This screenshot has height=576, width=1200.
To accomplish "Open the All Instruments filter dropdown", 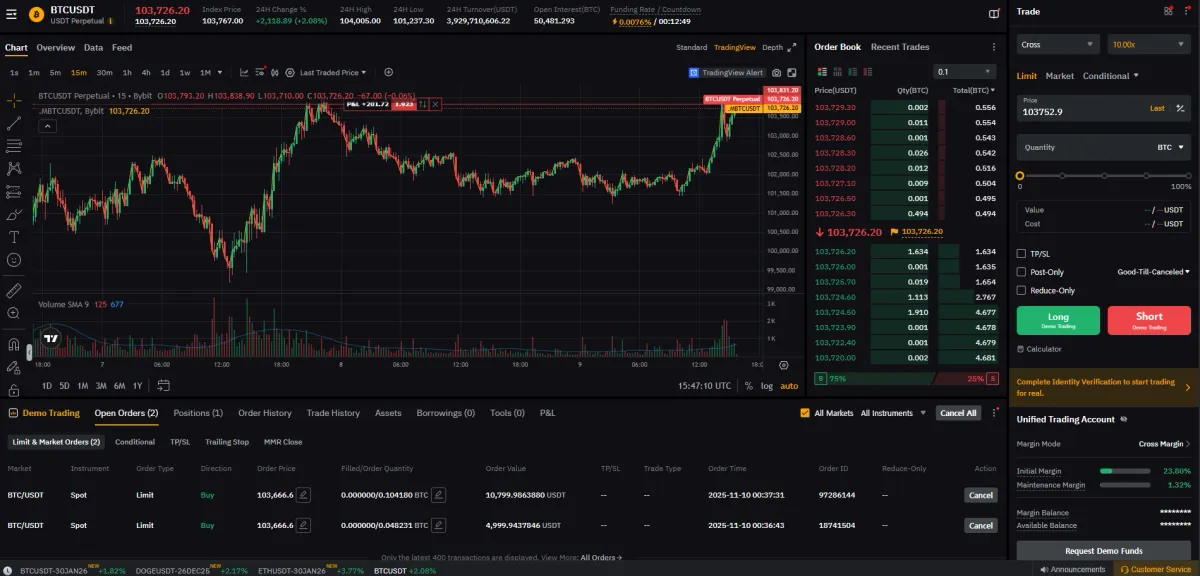I will pos(893,413).
